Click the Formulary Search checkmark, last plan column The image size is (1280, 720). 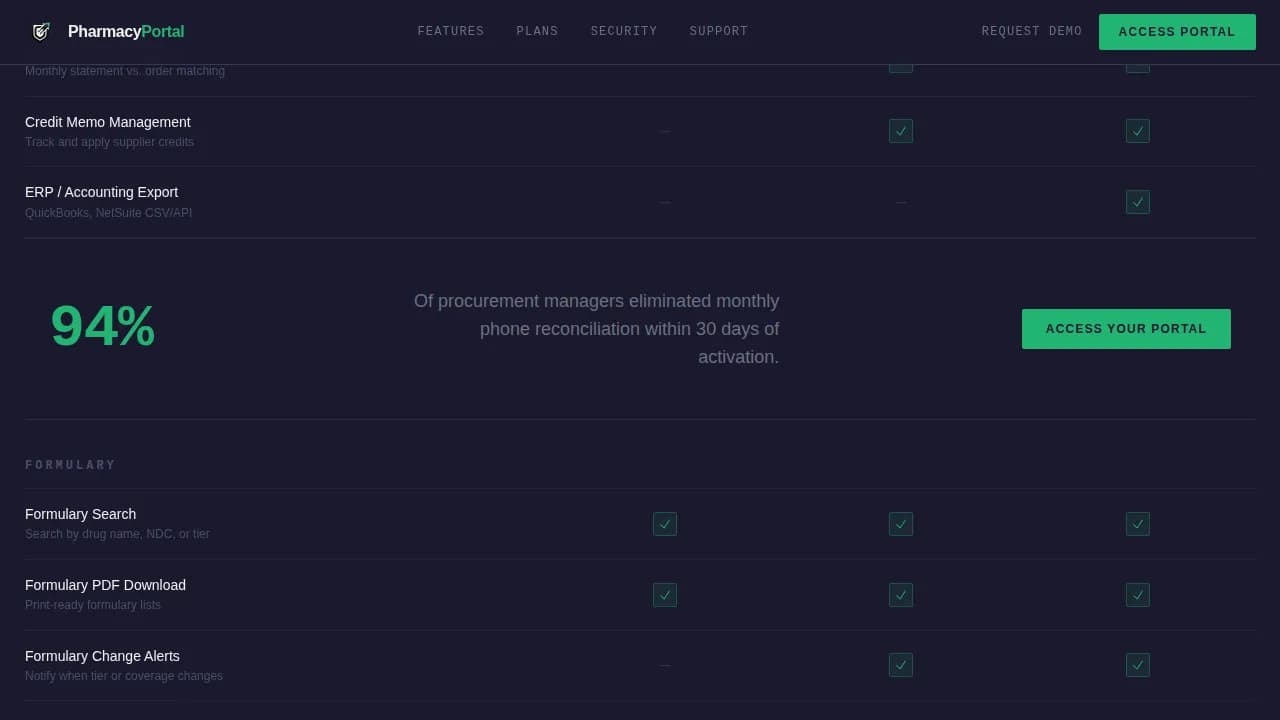click(1137, 523)
